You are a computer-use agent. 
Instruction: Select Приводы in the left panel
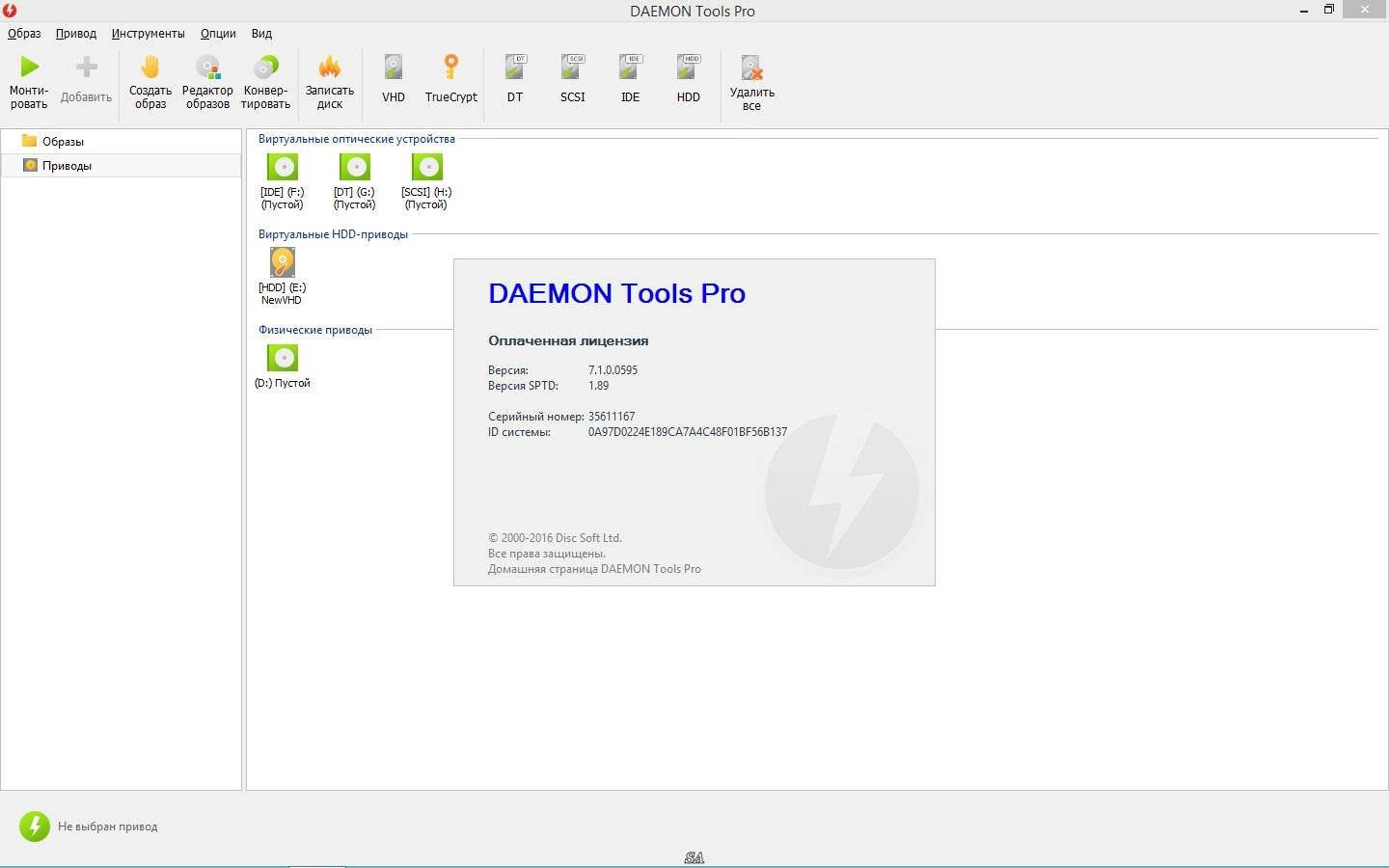pyautogui.click(x=121, y=166)
